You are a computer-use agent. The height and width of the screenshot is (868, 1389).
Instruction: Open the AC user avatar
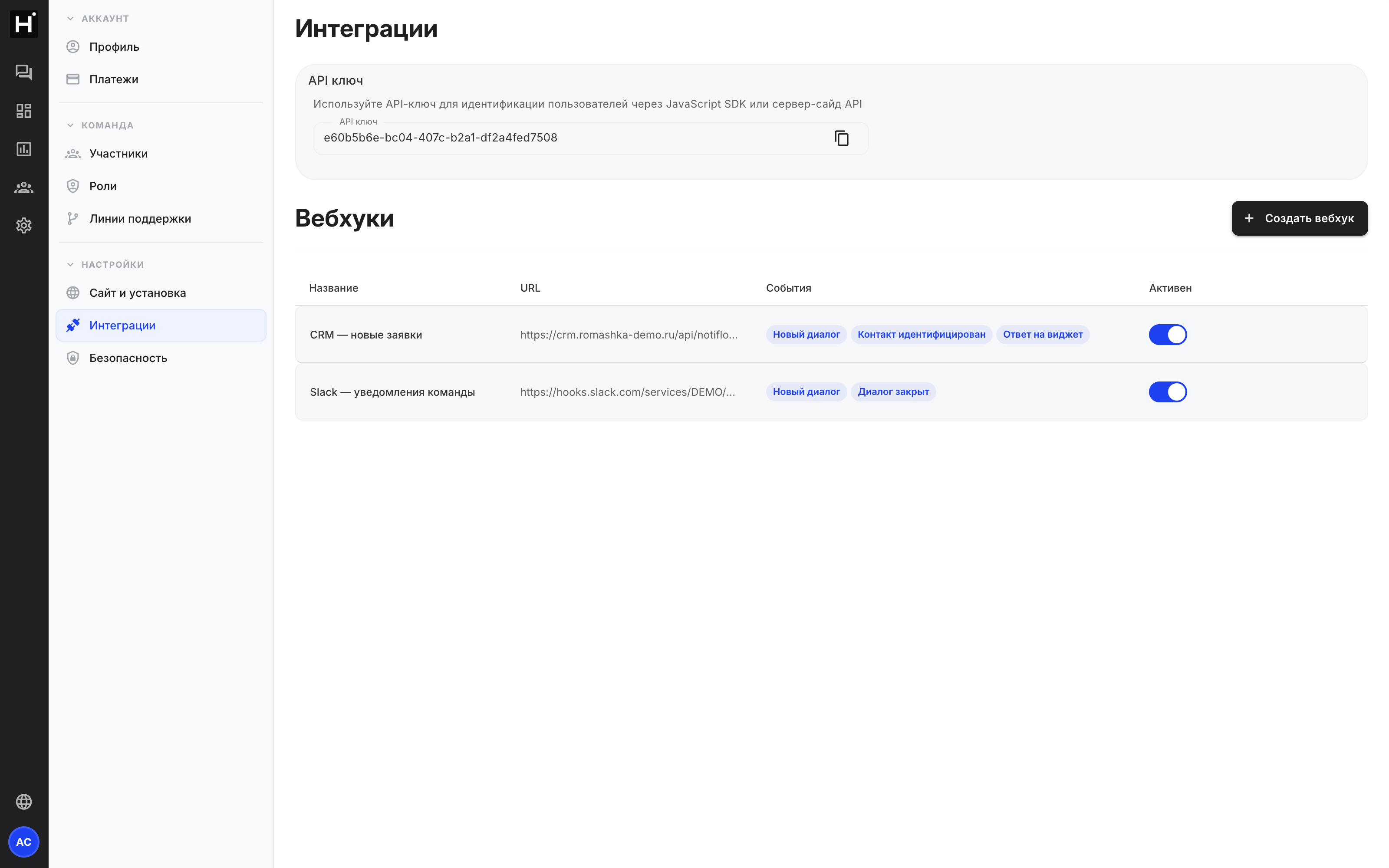[23, 842]
